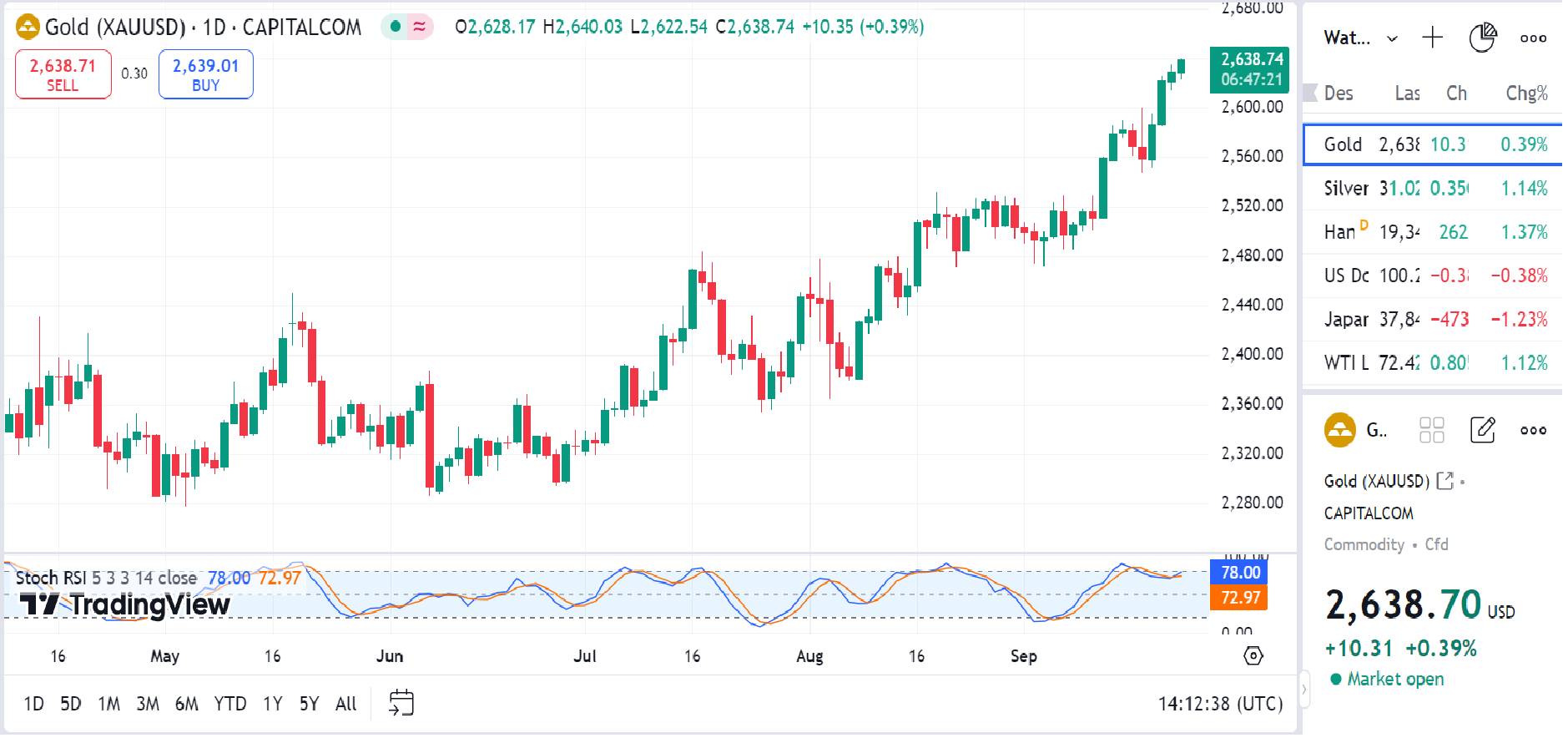
Task: Open the grid layout icon beside the Gold logo
Action: (x=1432, y=430)
